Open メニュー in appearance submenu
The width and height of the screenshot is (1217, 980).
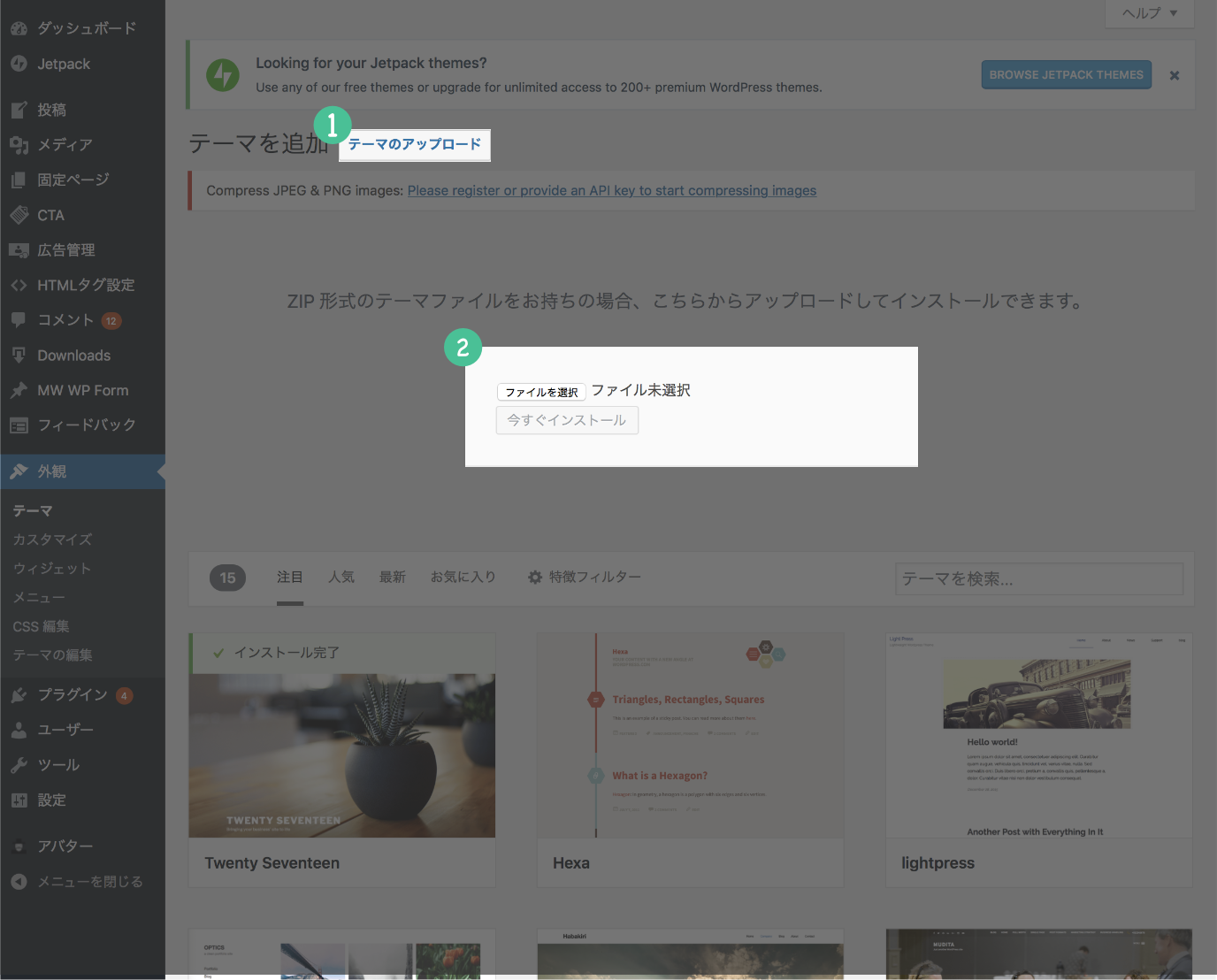[39, 598]
